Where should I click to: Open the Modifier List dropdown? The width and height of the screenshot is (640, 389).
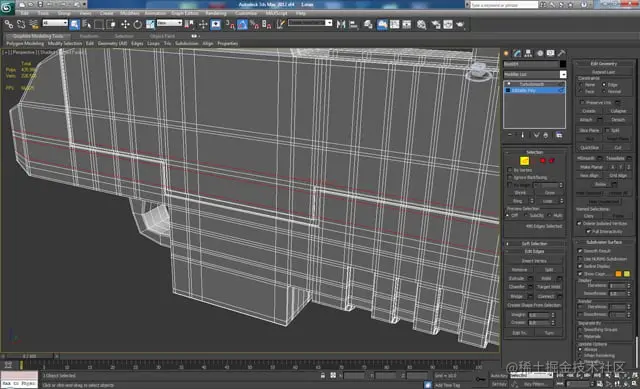(x=563, y=74)
